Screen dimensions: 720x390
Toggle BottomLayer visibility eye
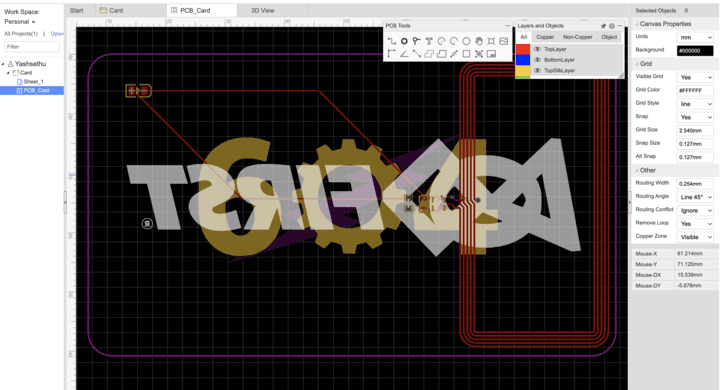(537, 60)
